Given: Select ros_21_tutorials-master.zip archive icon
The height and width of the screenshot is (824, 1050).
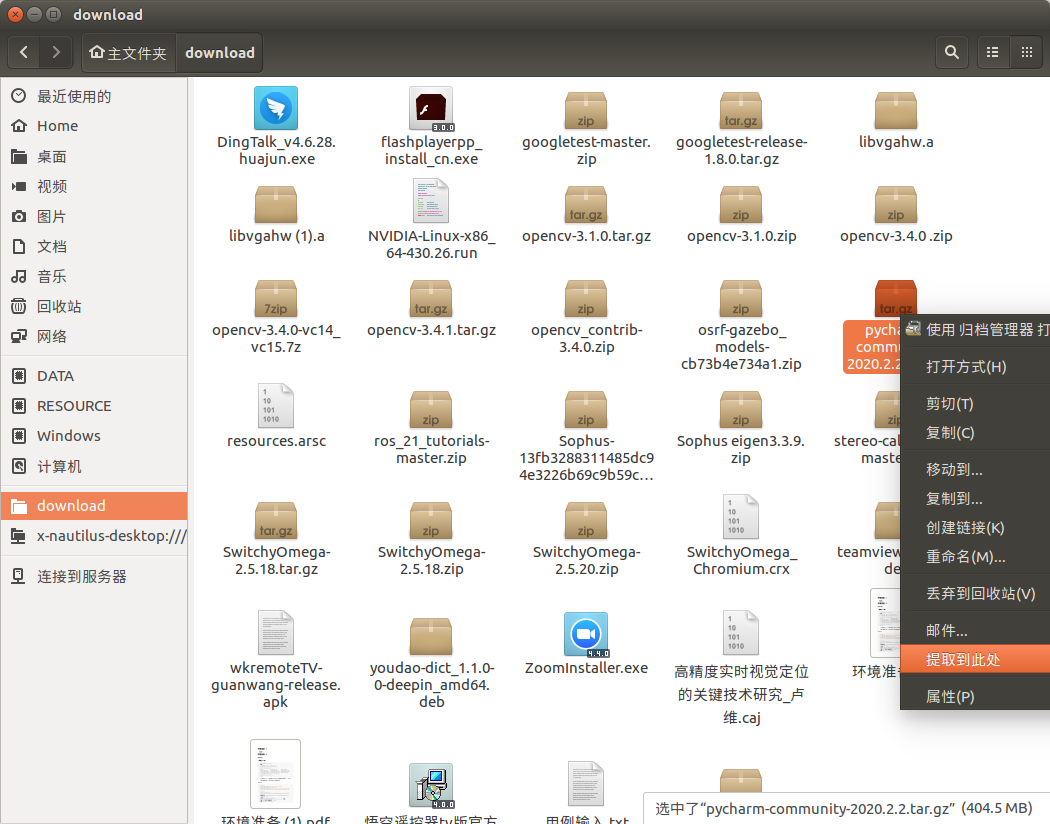Looking at the screenshot, I should [x=431, y=410].
